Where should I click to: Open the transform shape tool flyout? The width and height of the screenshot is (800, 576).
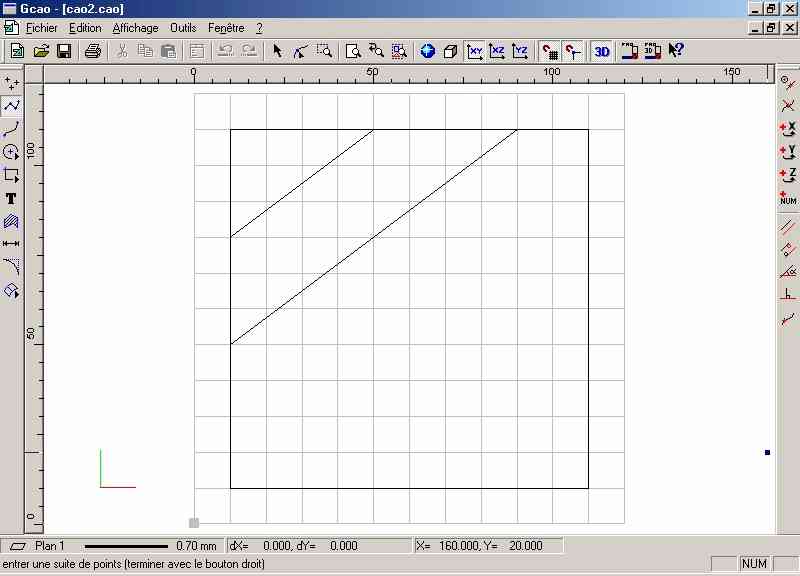[11, 290]
